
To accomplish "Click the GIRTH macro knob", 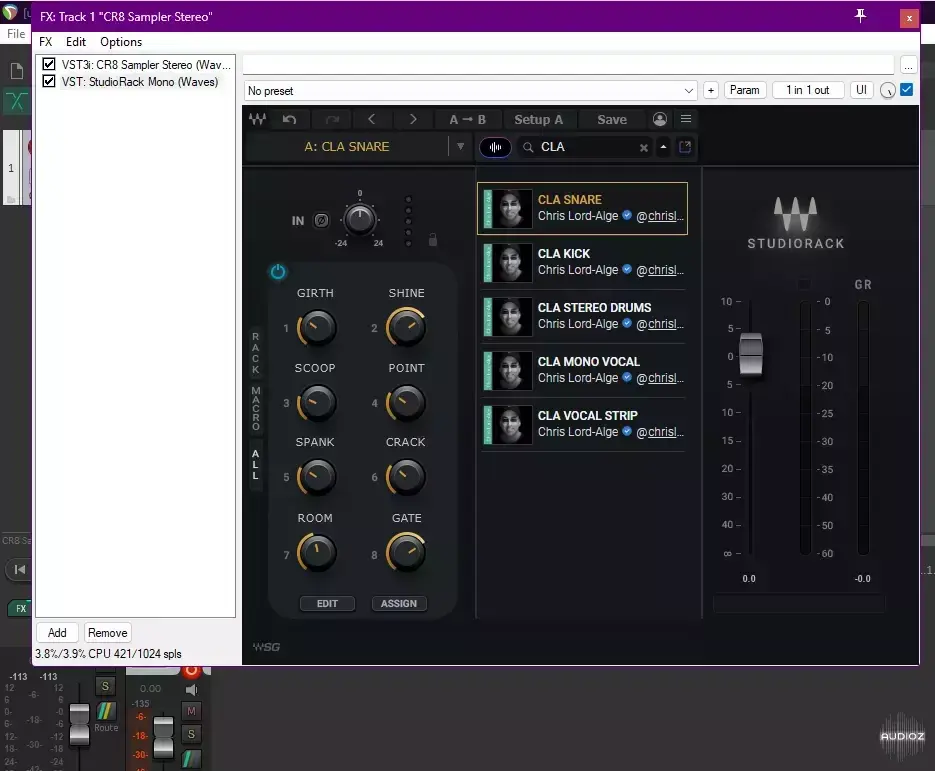I will pyautogui.click(x=317, y=327).
